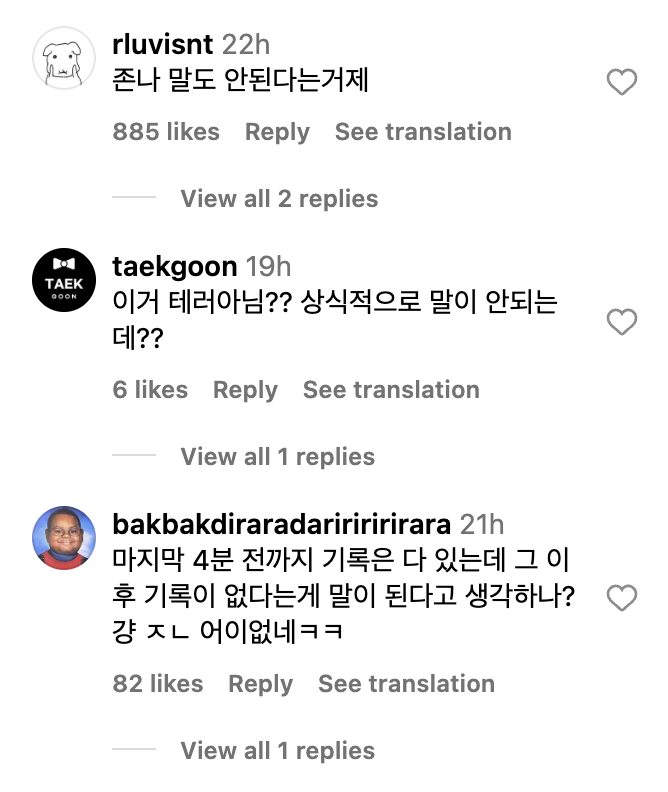Tap the heart on taekgoon's comment
This screenshot has width=668, height=792.
[622, 322]
